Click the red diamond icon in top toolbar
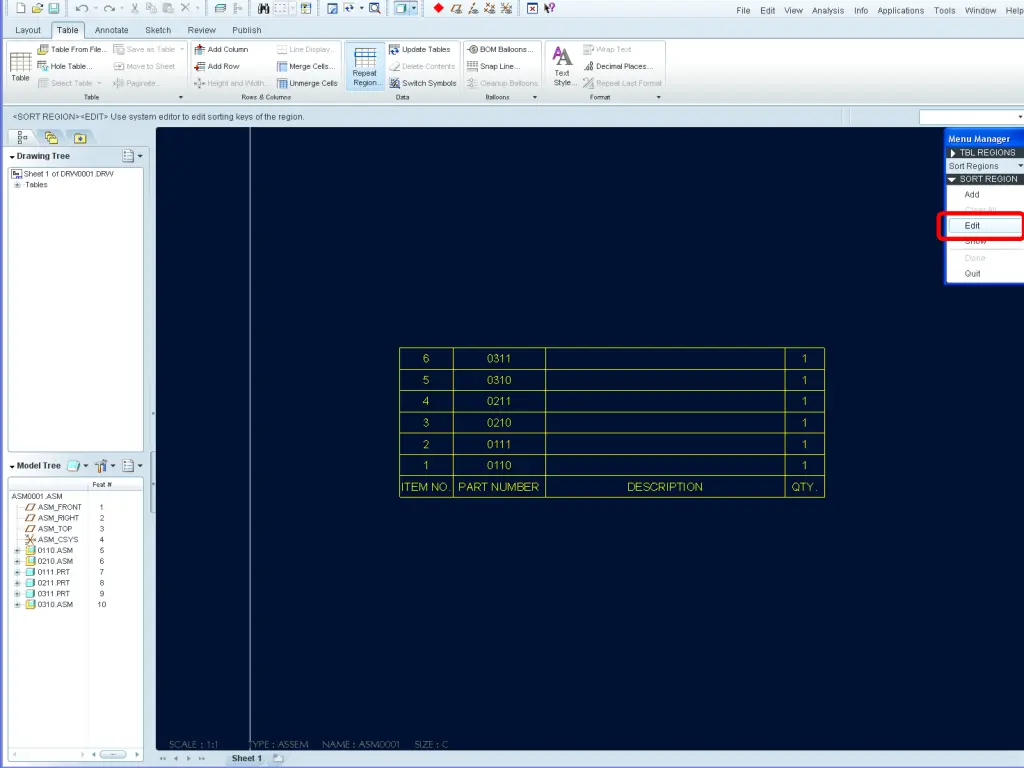The image size is (1024, 768). tap(439, 8)
